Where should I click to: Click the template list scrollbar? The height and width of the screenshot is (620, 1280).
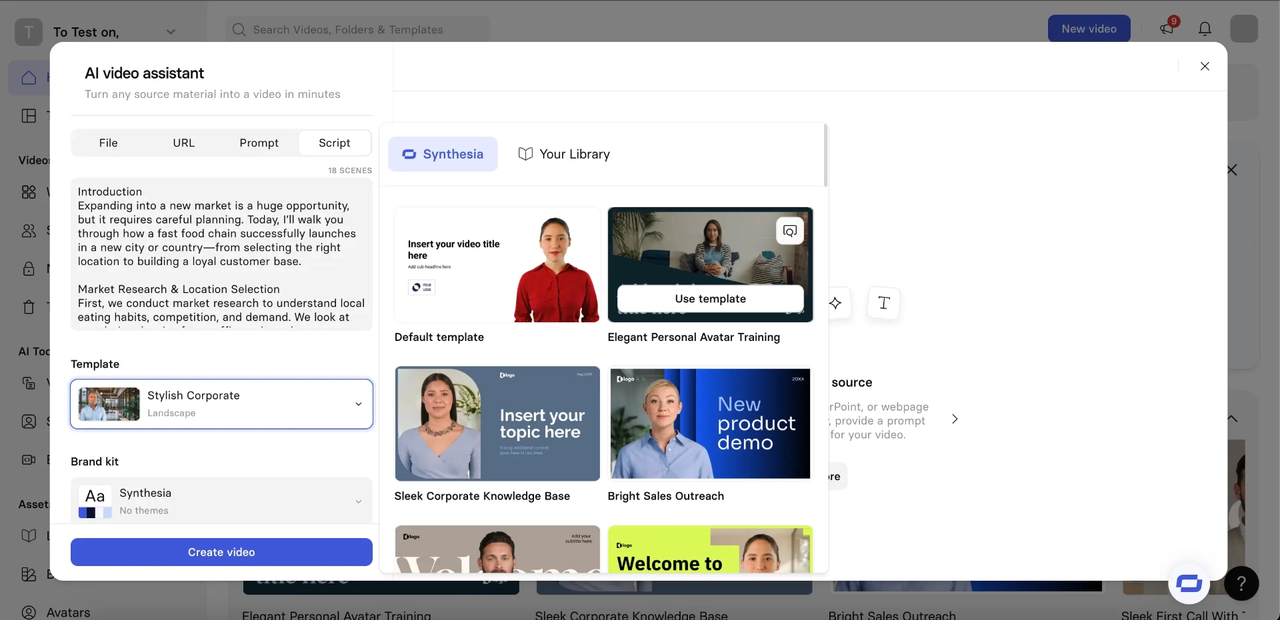tap(825, 156)
